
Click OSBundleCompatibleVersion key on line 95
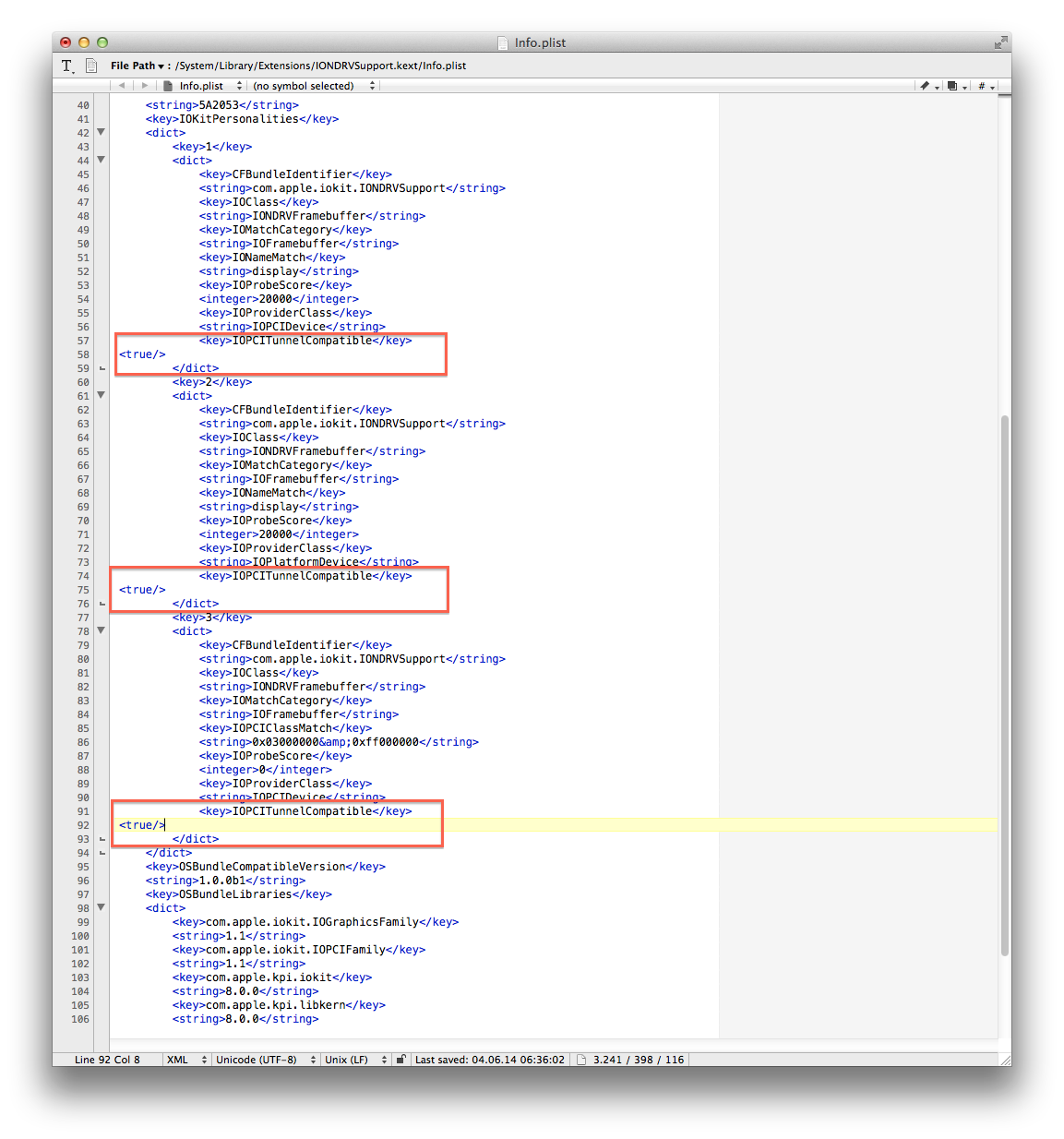pos(265,867)
